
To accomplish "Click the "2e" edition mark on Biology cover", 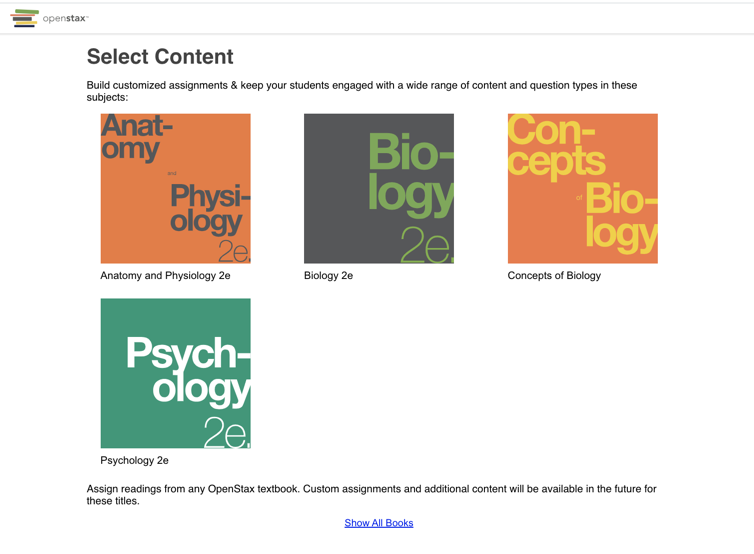I will (426, 245).
